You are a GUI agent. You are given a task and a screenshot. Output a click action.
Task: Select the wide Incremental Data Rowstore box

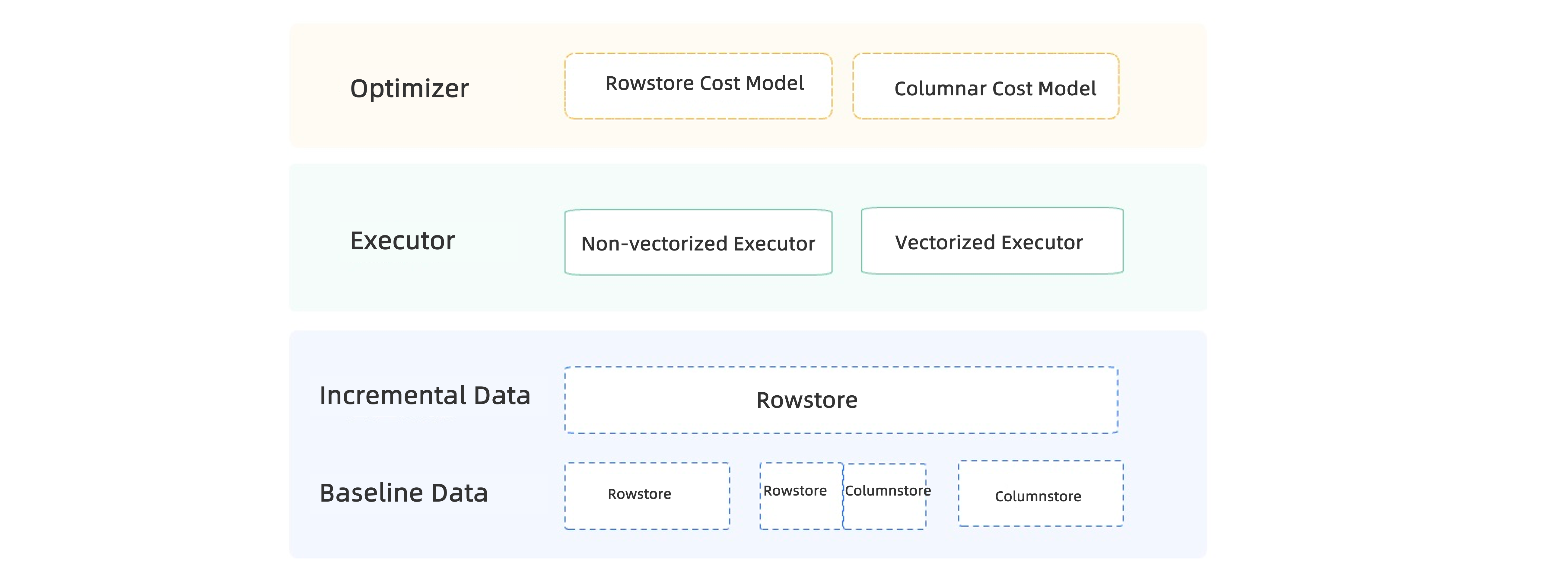[x=841, y=400]
